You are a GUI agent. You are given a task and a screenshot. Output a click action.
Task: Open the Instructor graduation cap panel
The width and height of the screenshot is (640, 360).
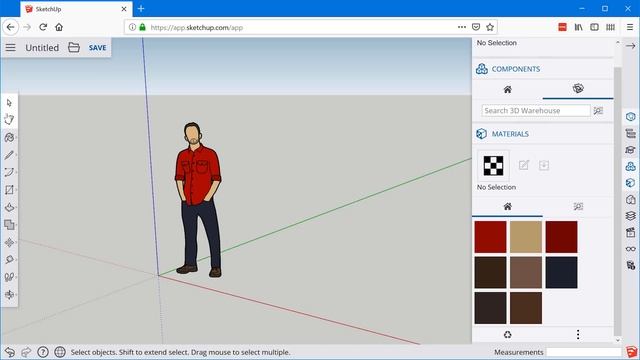click(x=631, y=150)
